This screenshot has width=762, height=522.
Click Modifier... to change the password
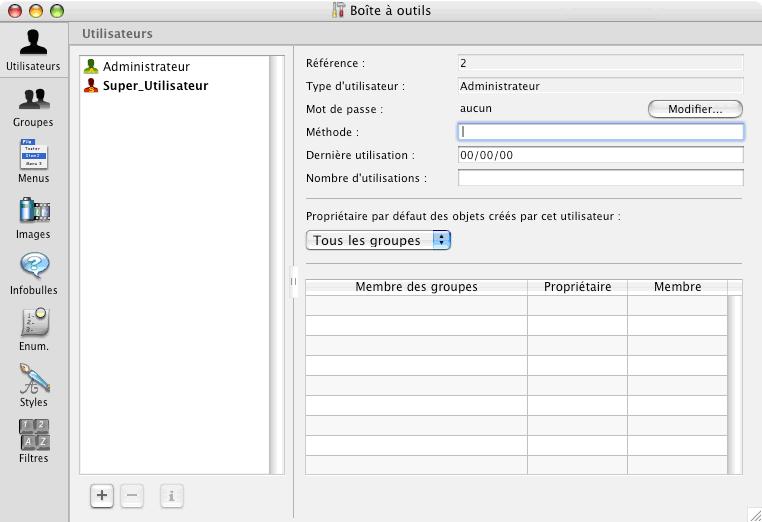[695, 109]
